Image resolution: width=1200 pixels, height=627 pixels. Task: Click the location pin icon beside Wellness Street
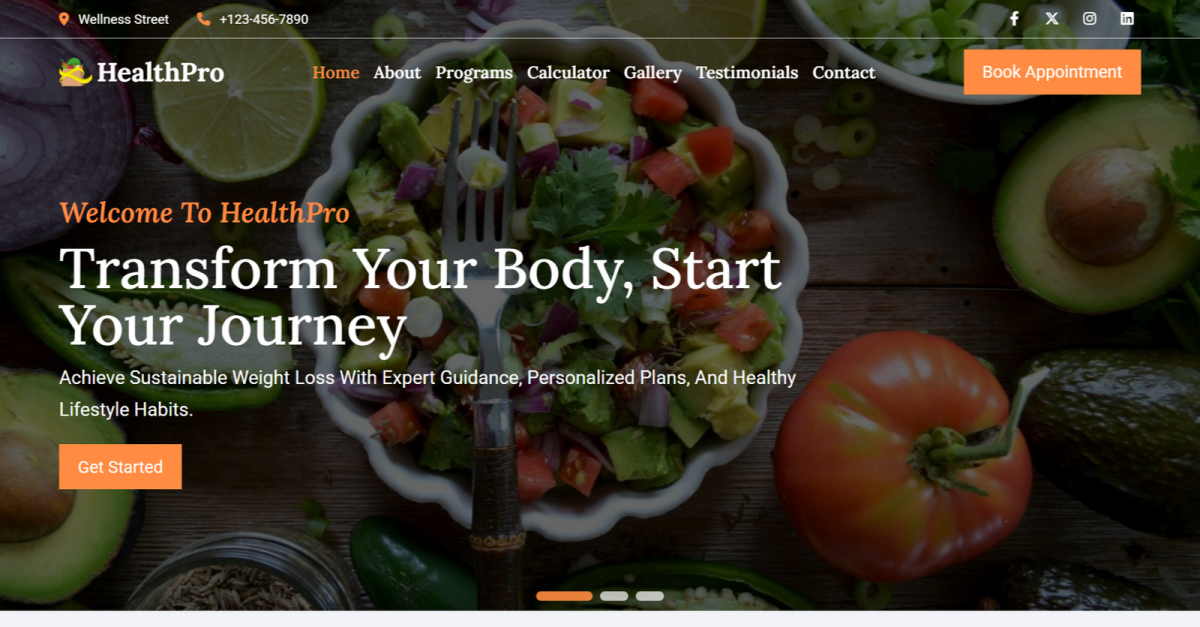[x=64, y=19]
